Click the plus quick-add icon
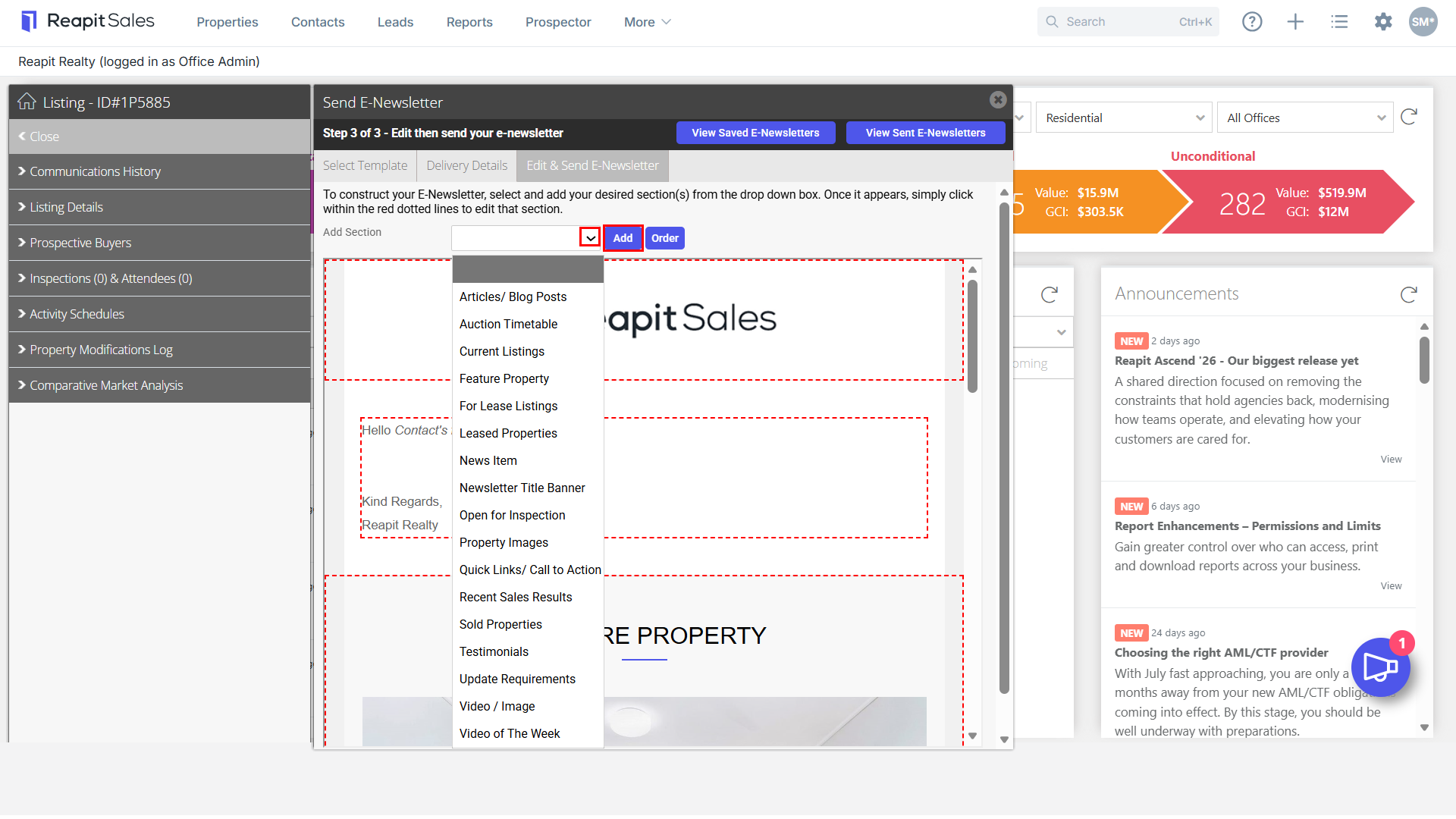 click(x=1295, y=22)
